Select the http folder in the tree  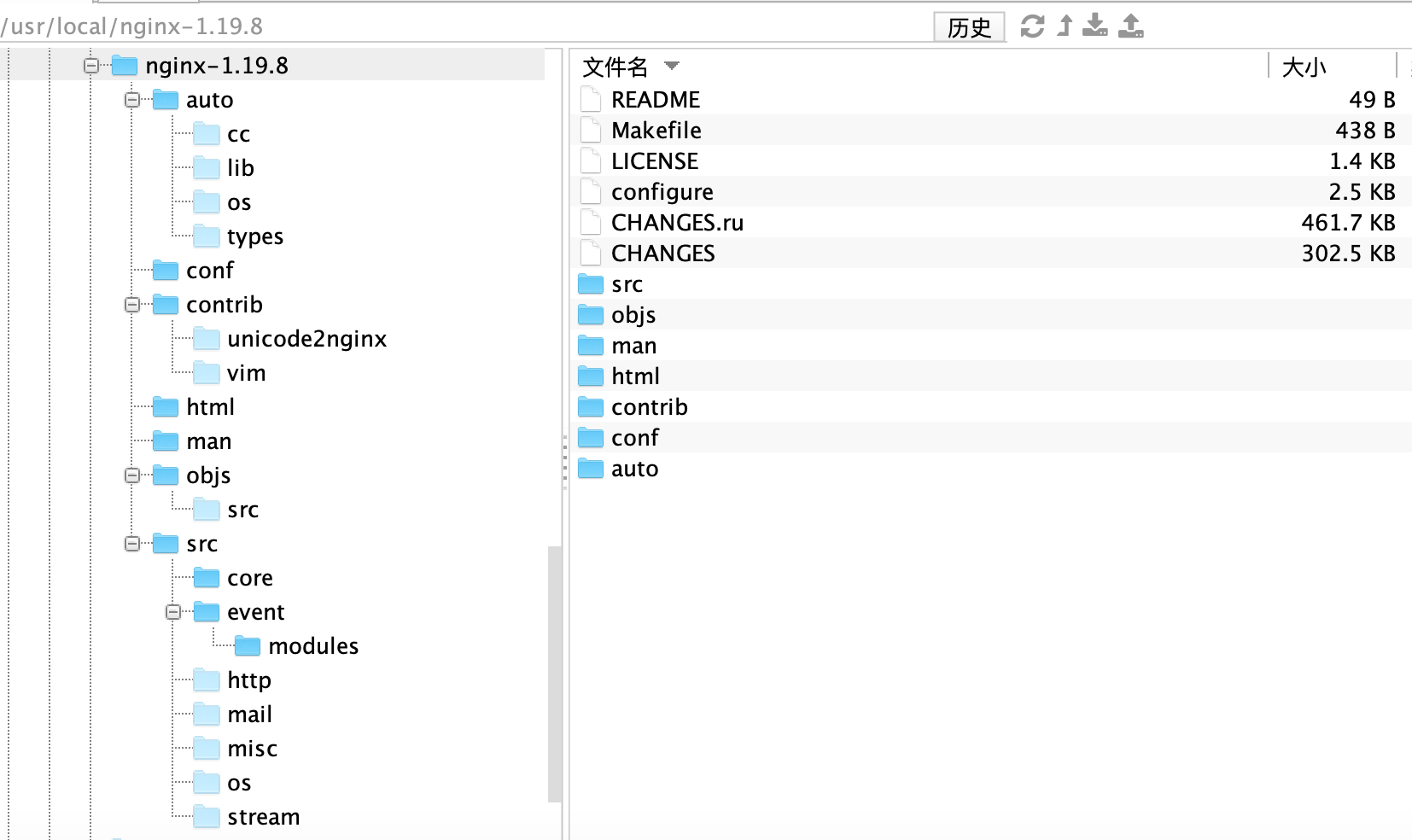232,680
